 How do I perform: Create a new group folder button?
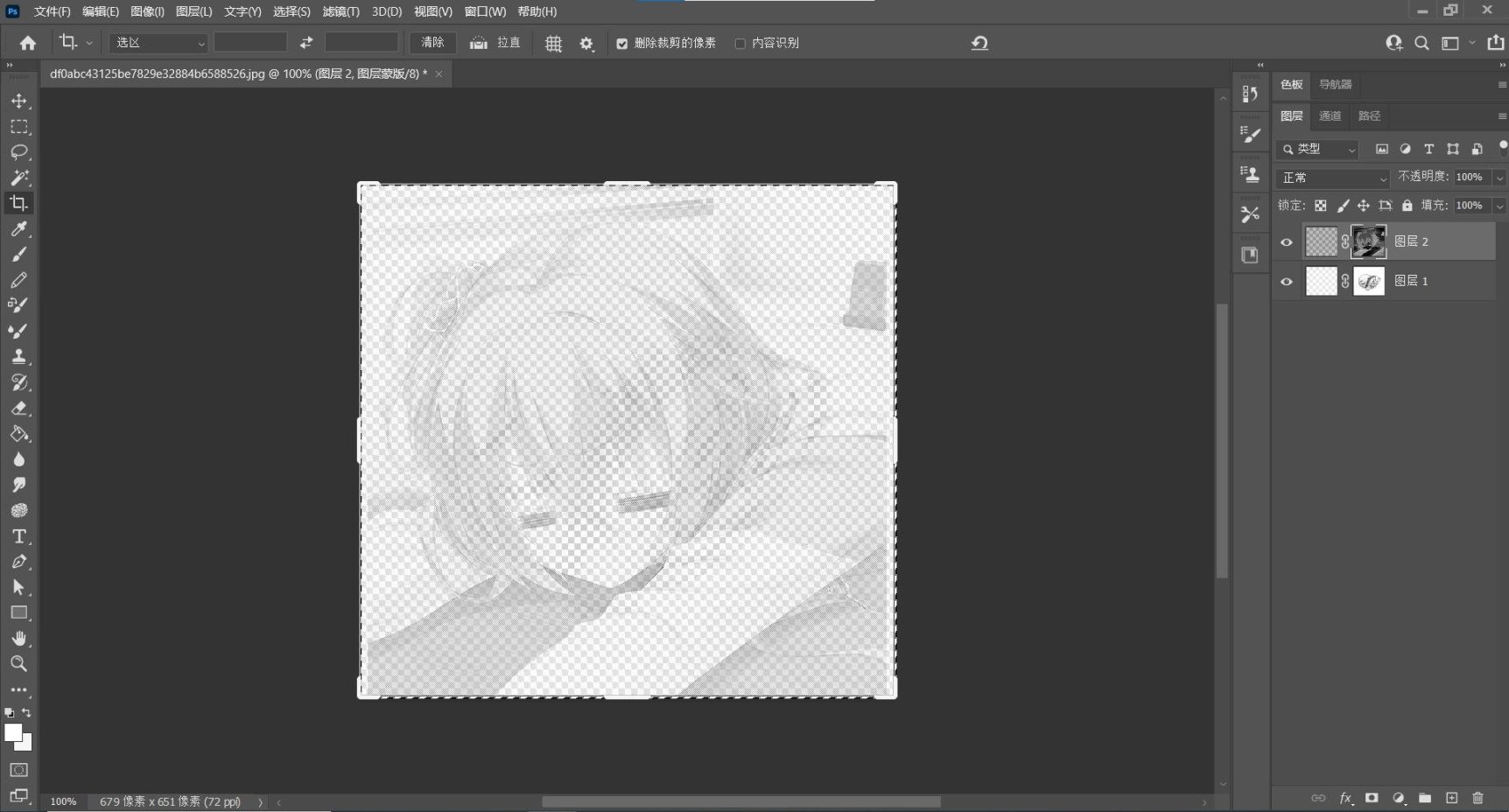point(1425,798)
